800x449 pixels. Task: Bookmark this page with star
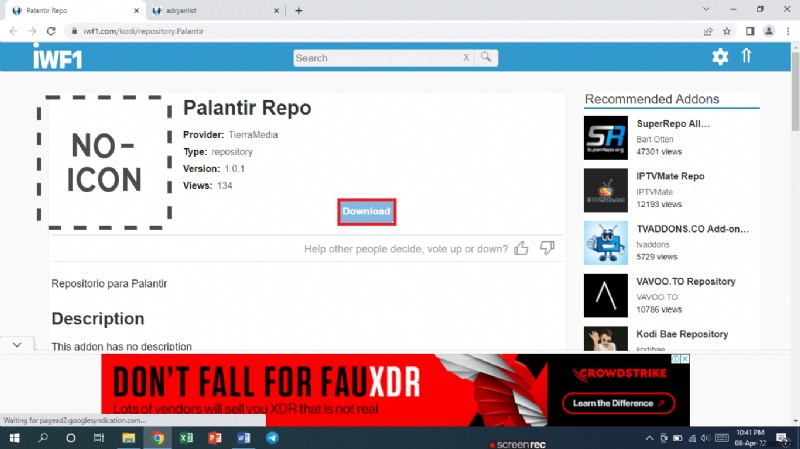[x=727, y=31]
